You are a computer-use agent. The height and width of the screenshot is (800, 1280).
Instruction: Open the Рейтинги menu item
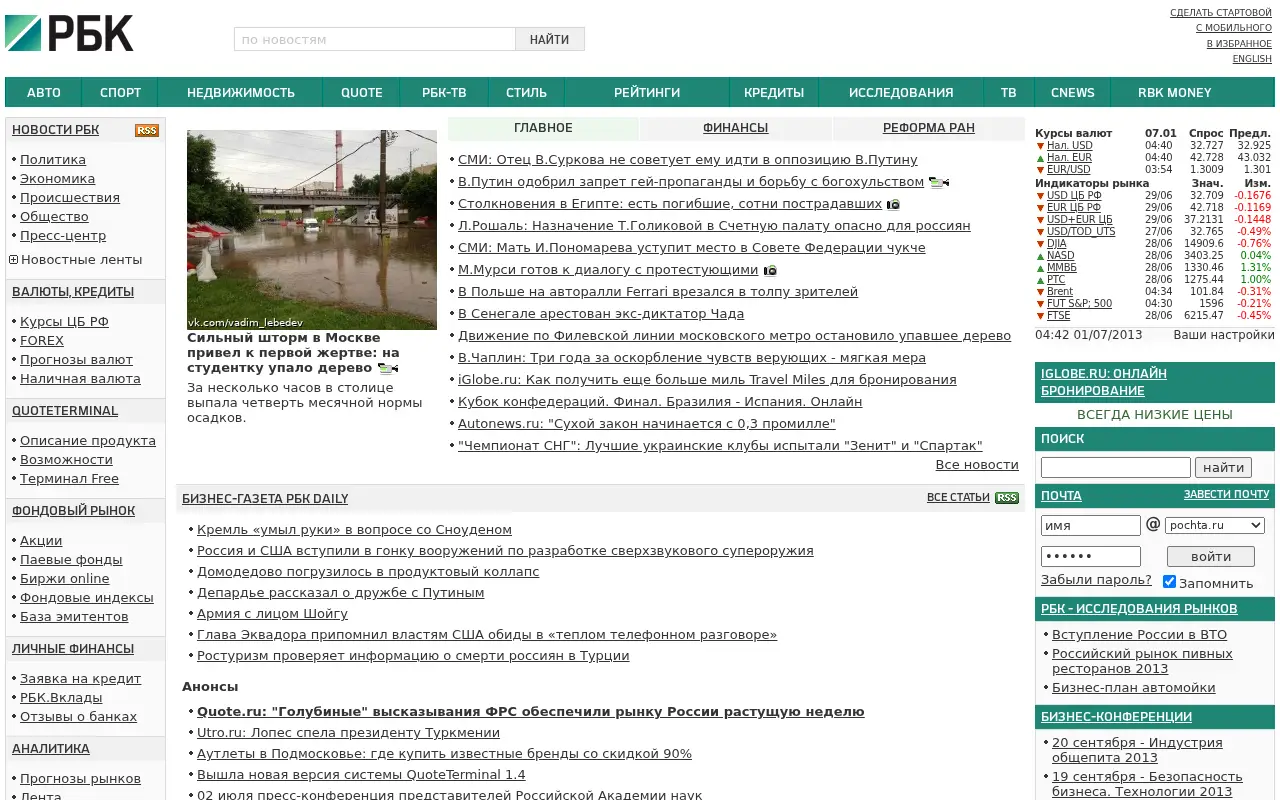[647, 92]
